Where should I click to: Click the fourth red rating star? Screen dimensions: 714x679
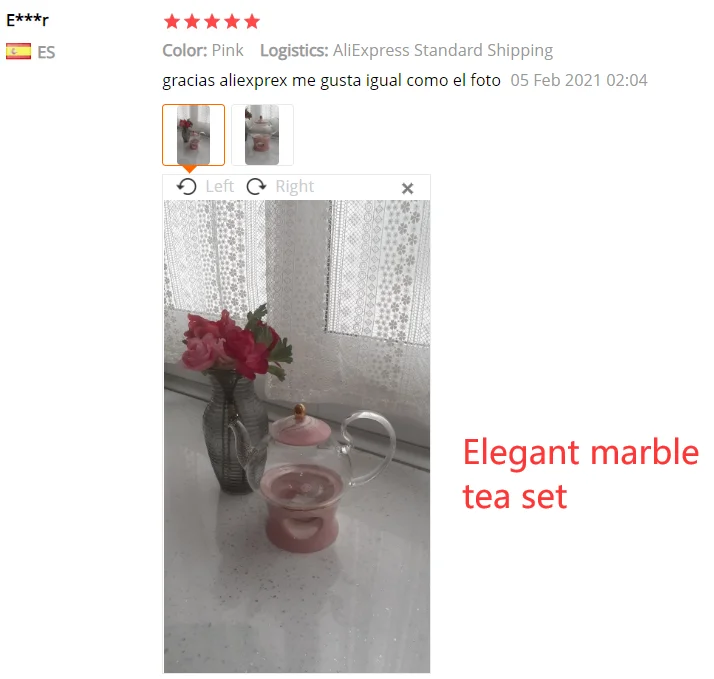pos(232,21)
